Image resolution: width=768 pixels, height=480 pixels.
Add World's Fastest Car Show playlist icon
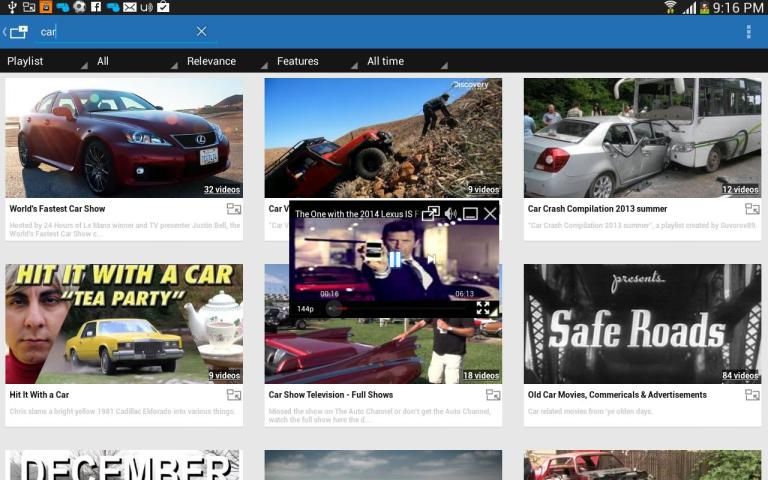point(233,210)
